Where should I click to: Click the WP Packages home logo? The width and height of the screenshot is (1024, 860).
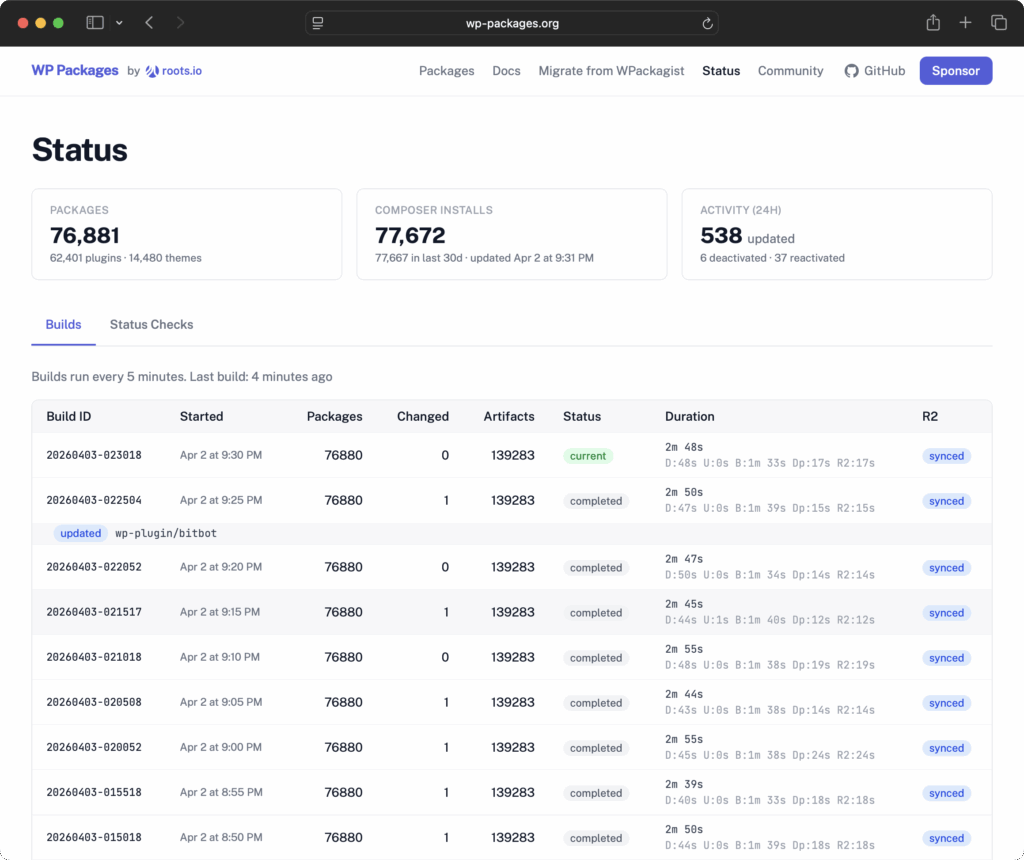click(x=75, y=71)
